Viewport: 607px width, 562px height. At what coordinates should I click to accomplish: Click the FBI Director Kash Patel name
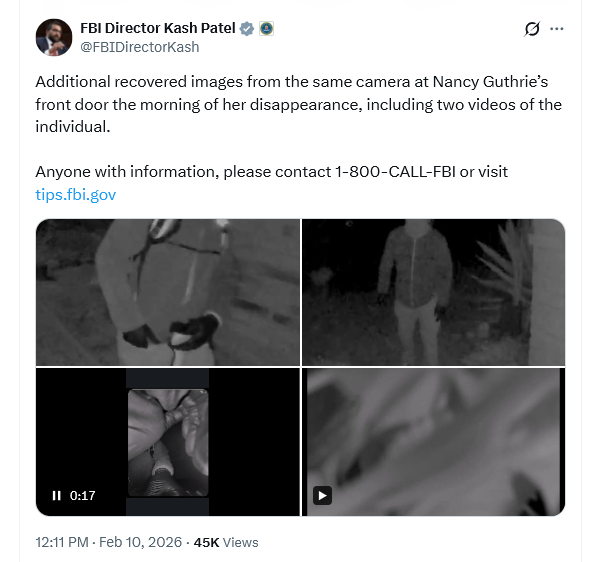point(157,28)
